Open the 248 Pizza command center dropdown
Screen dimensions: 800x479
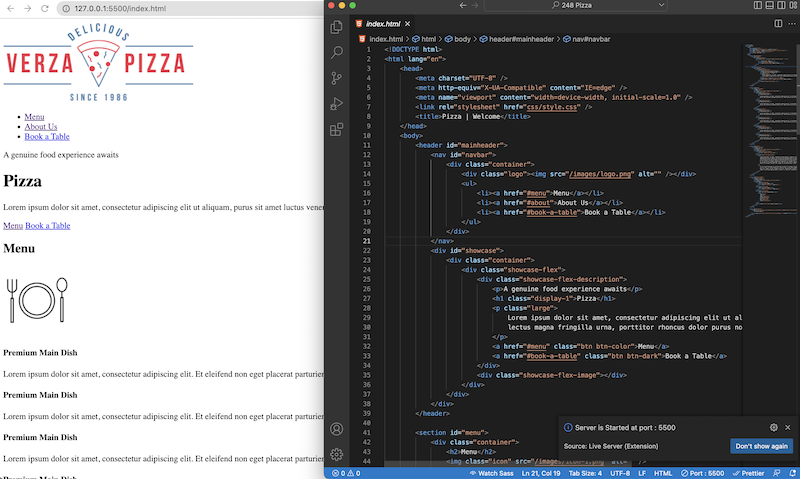(576, 5)
